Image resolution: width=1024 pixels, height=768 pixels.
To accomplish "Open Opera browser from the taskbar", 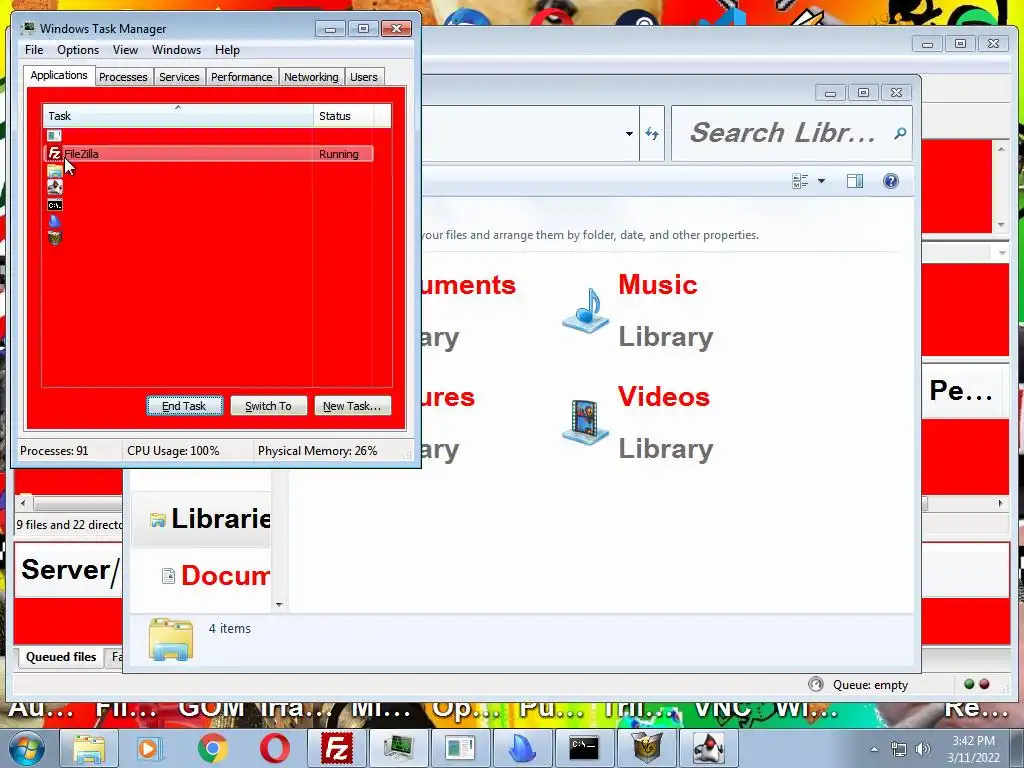I will (274, 748).
